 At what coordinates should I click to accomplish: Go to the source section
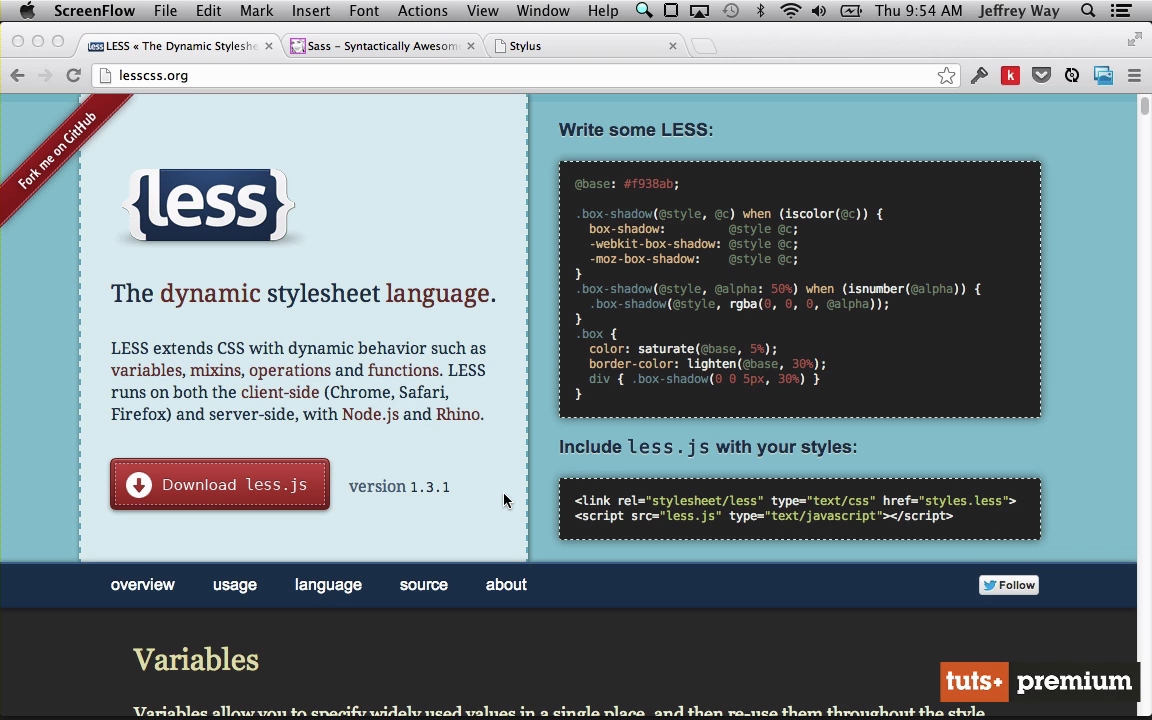click(x=423, y=585)
